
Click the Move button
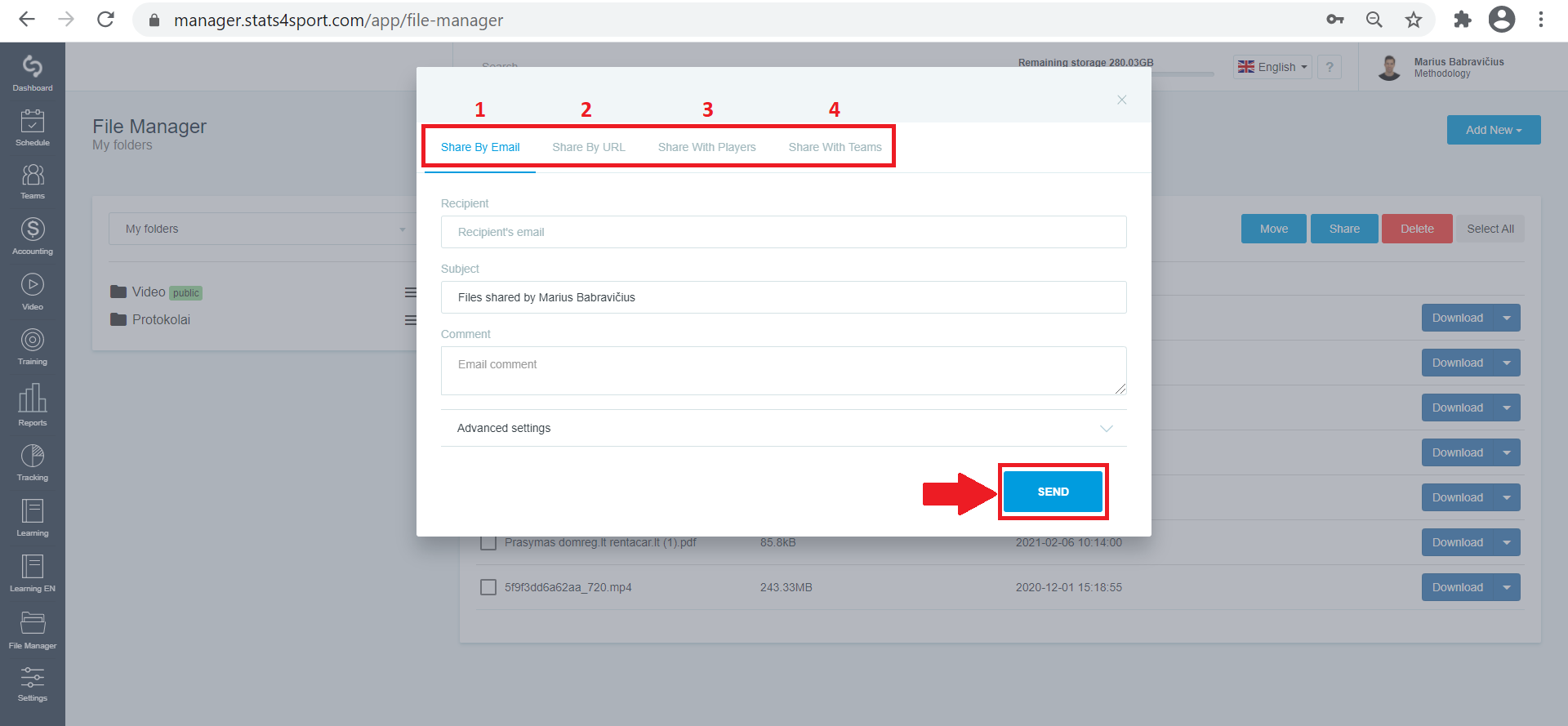(x=1274, y=229)
